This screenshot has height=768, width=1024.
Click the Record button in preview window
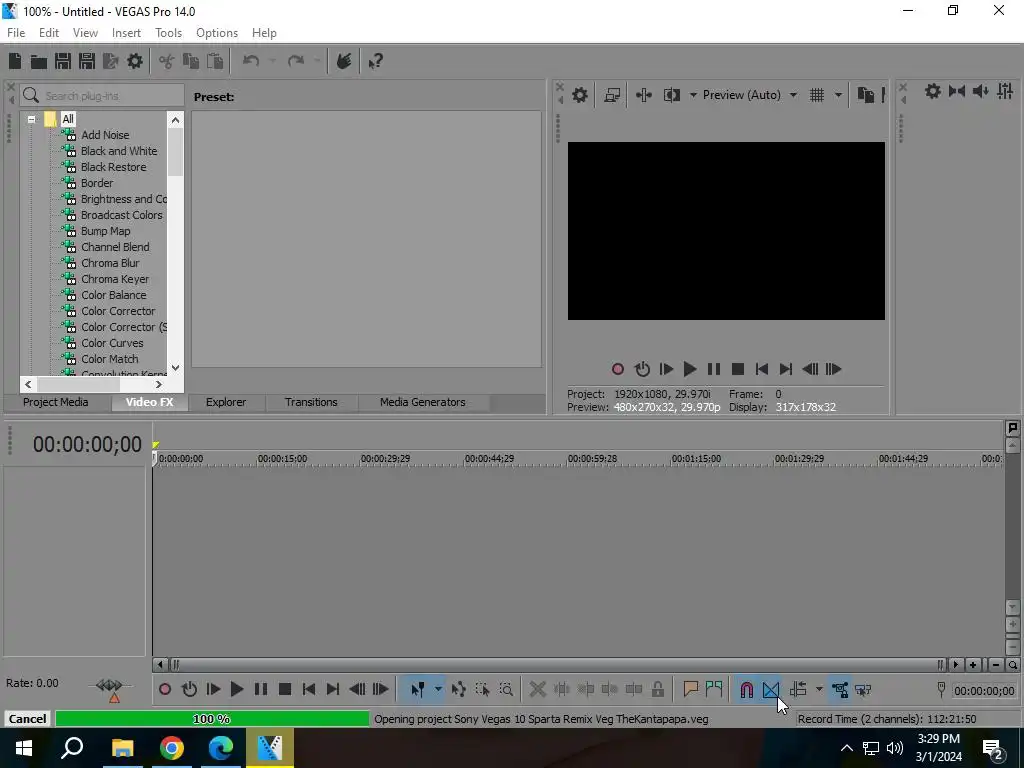(618, 370)
